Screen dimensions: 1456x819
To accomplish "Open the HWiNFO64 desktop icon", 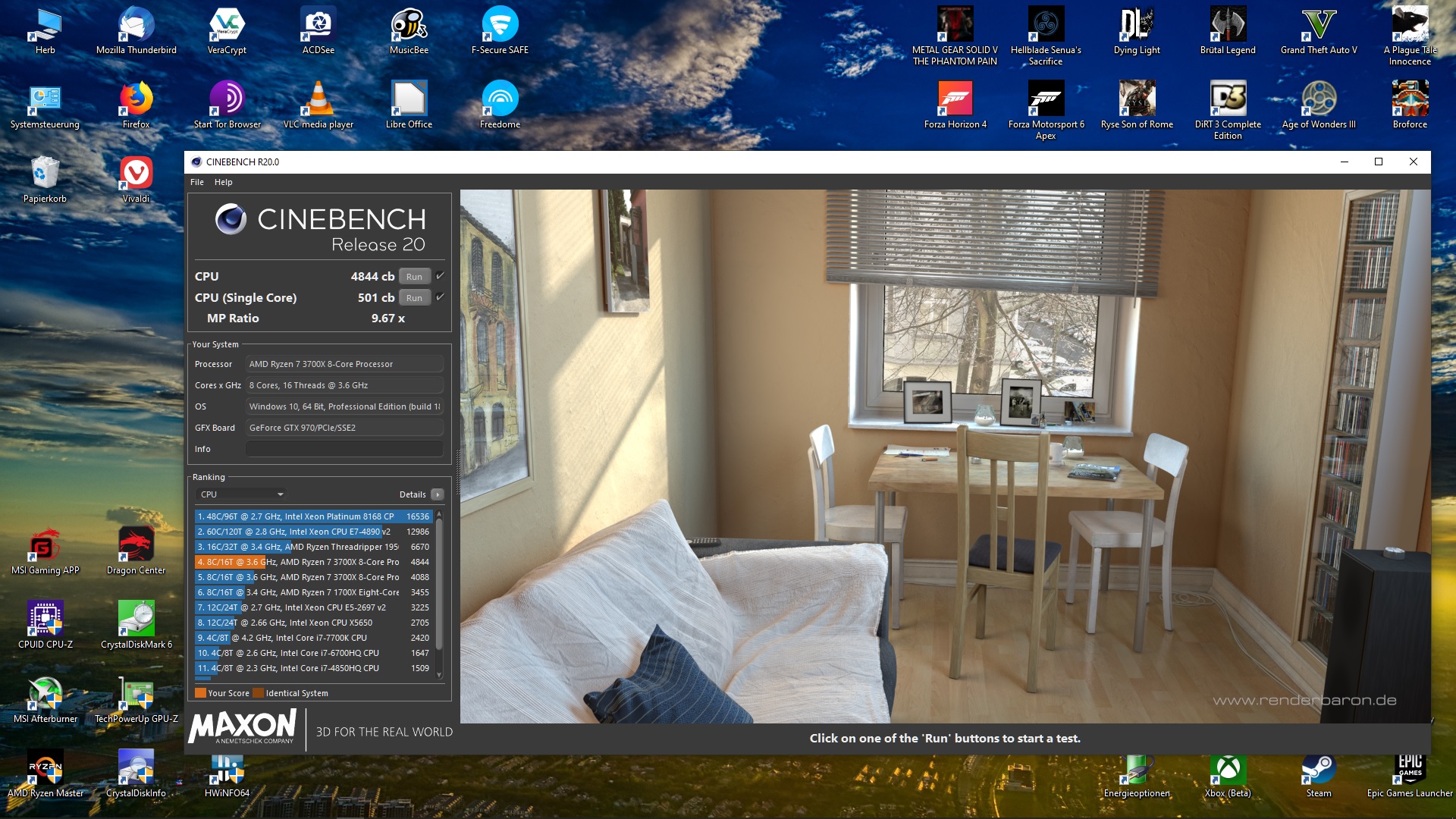I will pyautogui.click(x=227, y=775).
